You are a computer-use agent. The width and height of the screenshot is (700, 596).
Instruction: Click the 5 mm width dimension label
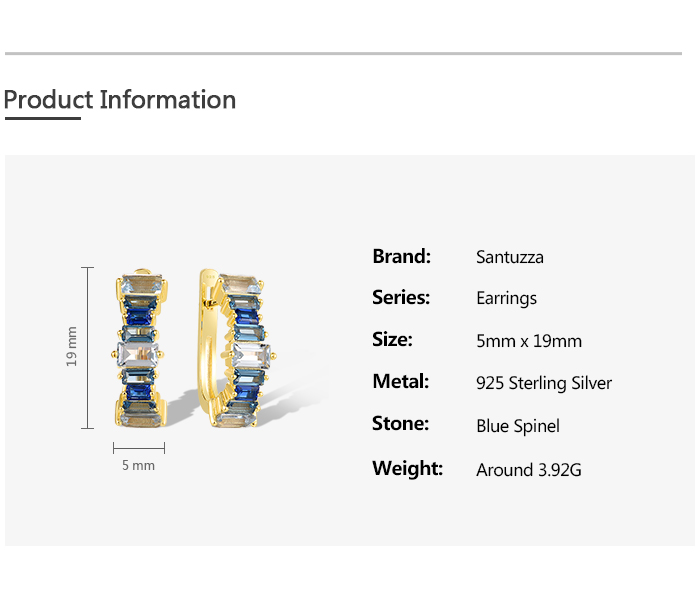click(138, 466)
